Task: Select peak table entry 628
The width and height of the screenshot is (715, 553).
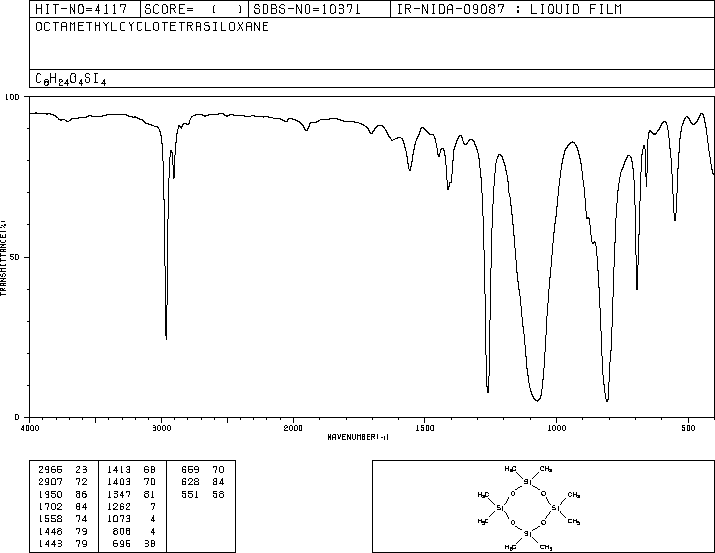Action: (x=190, y=482)
